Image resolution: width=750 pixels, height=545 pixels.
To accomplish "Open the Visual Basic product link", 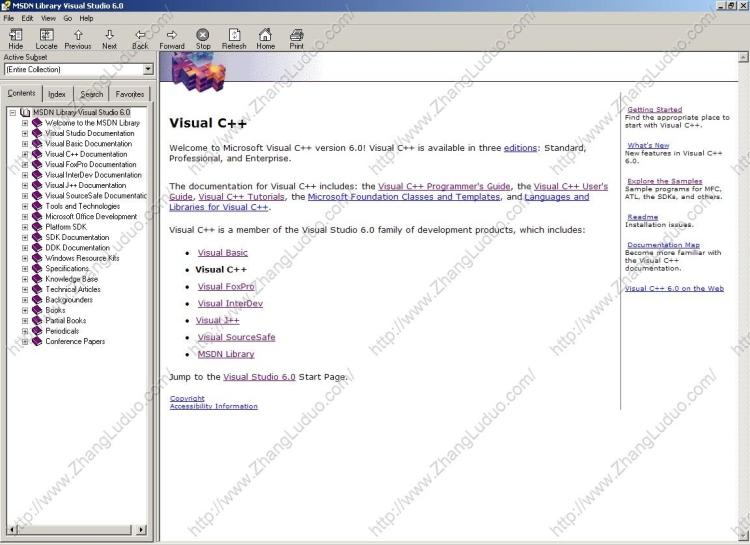I will click(x=223, y=253).
